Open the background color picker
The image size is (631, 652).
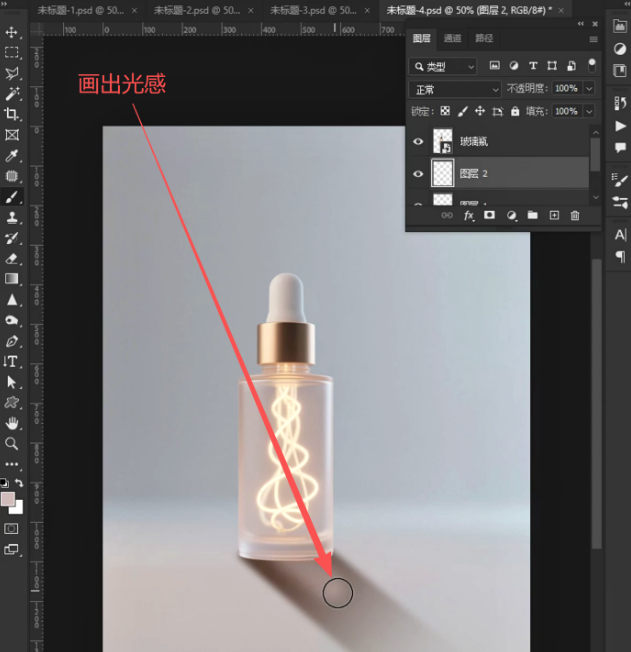point(18,509)
